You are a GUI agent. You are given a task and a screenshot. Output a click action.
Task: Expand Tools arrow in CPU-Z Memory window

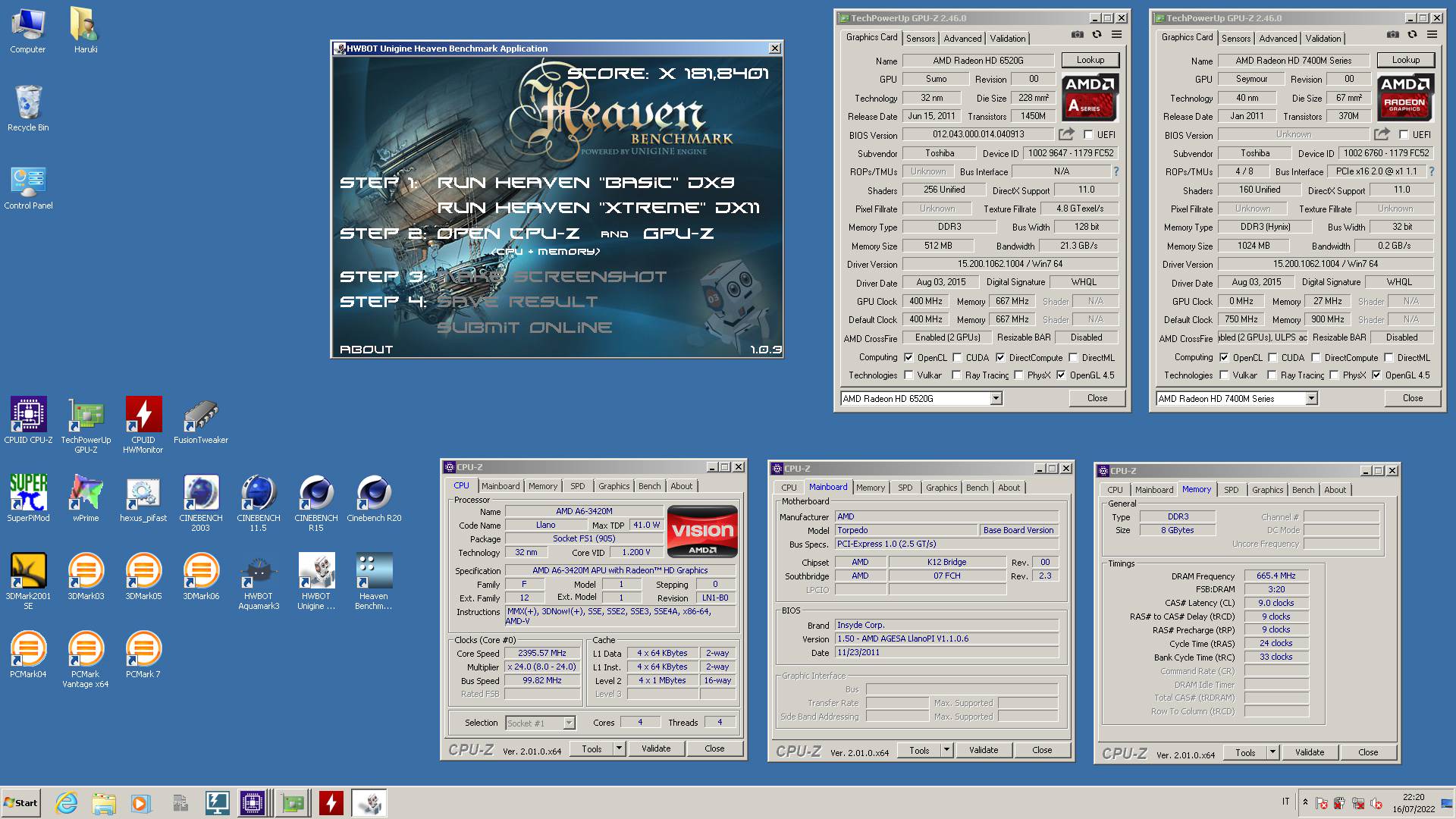click(x=1272, y=753)
